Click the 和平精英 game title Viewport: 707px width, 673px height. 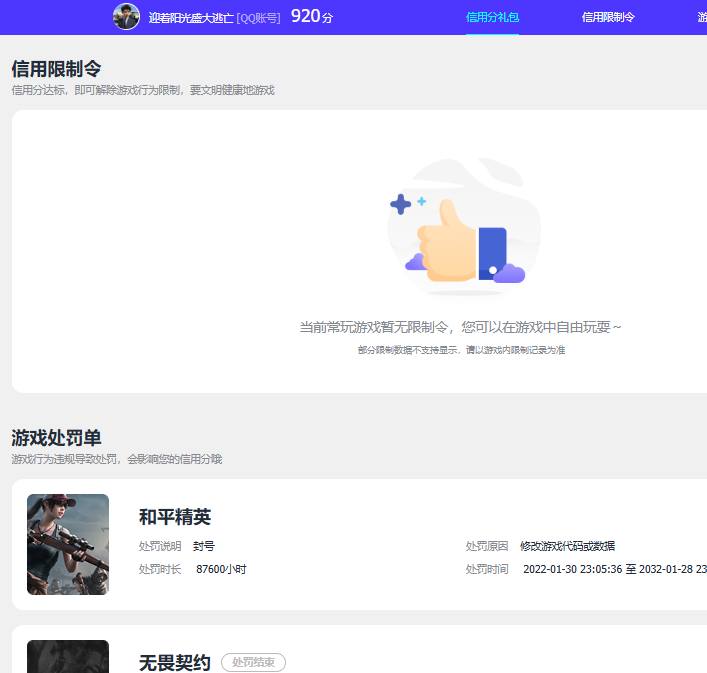[x=175, y=517]
